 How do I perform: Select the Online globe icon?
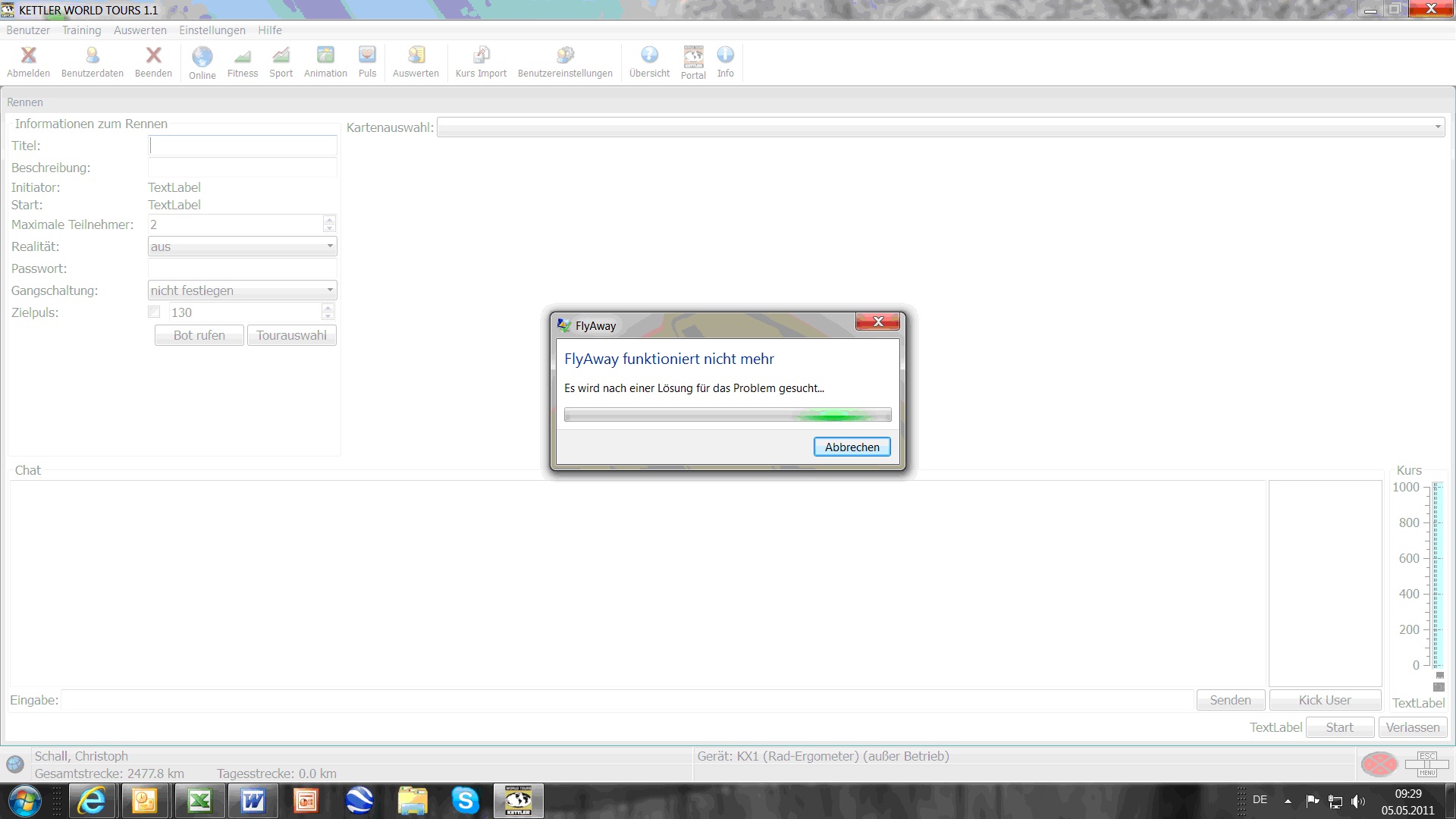pos(202,62)
